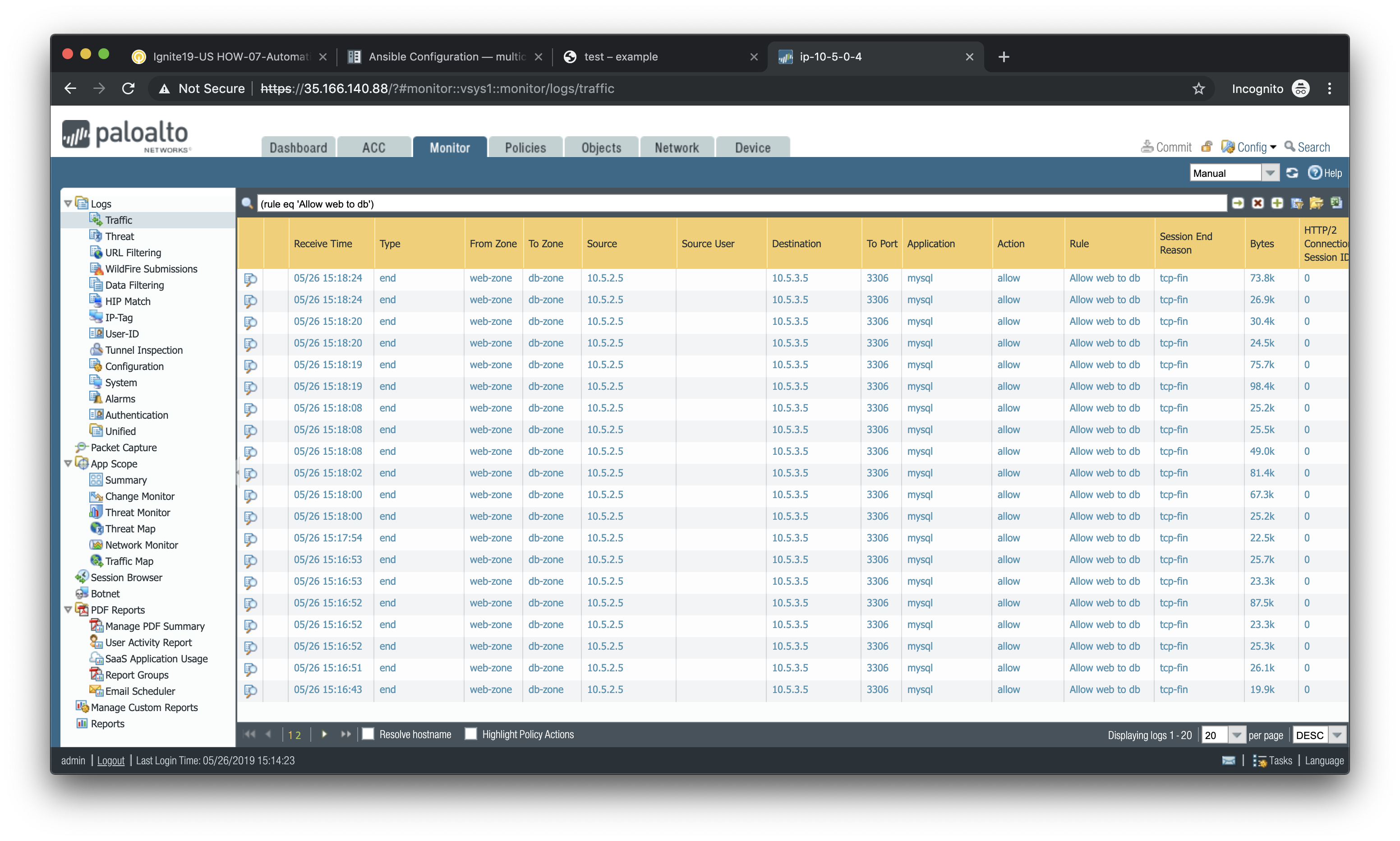Open Help in the toolbar
Viewport: 1400px width, 841px height.
click(x=1325, y=173)
